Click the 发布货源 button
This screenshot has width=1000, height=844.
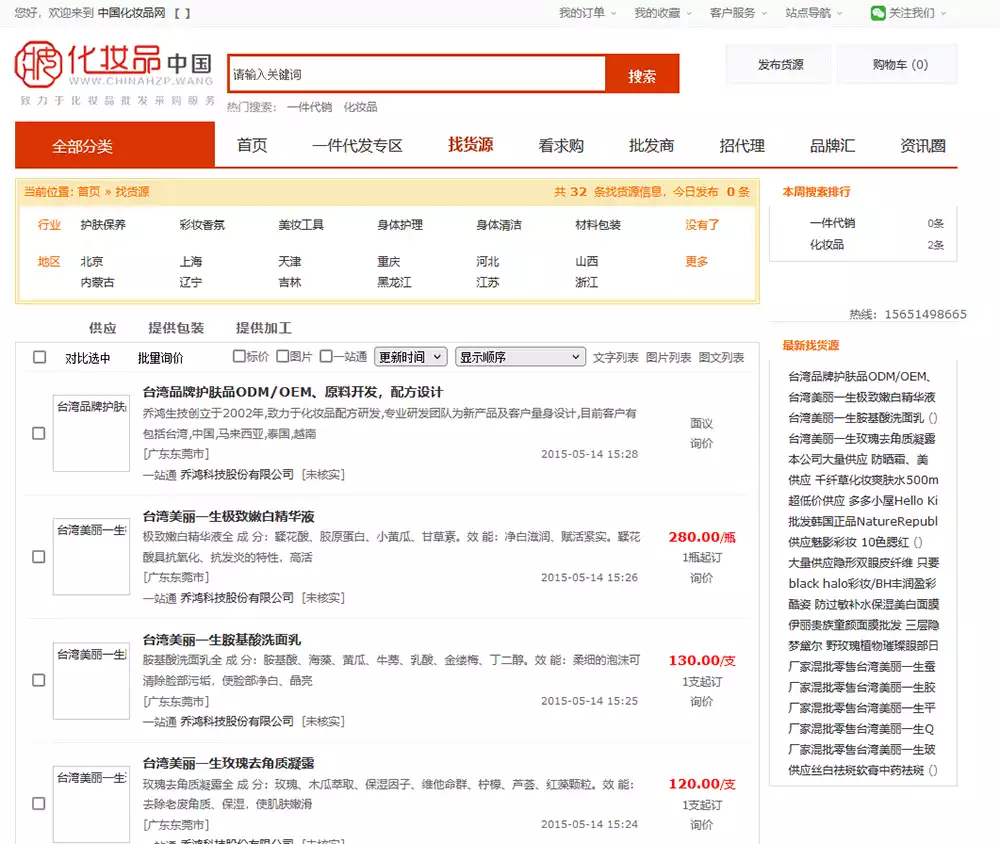click(x=780, y=64)
